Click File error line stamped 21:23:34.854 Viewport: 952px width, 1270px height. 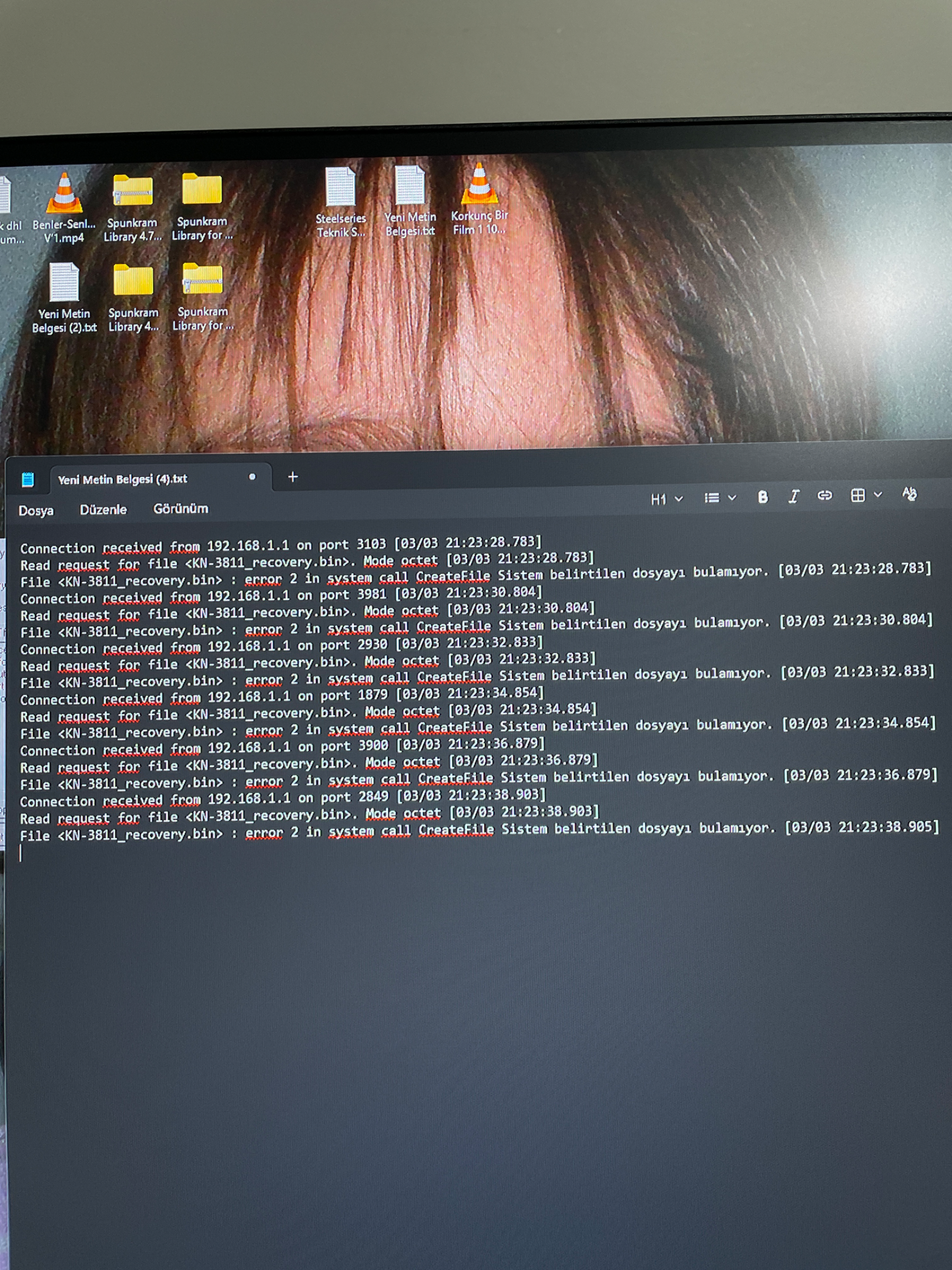tap(478, 728)
